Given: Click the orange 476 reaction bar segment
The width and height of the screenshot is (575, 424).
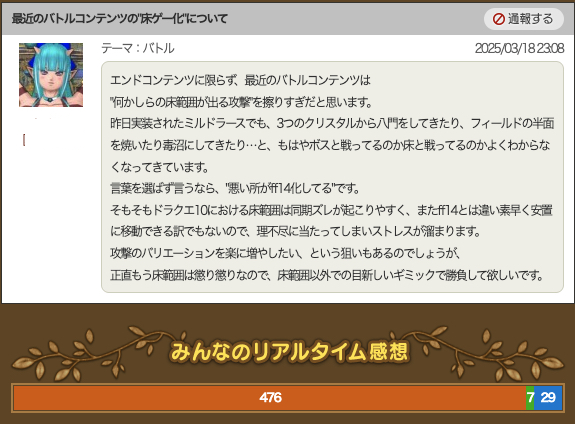Looking at the screenshot, I should pyautogui.click(x=270, y=398).
